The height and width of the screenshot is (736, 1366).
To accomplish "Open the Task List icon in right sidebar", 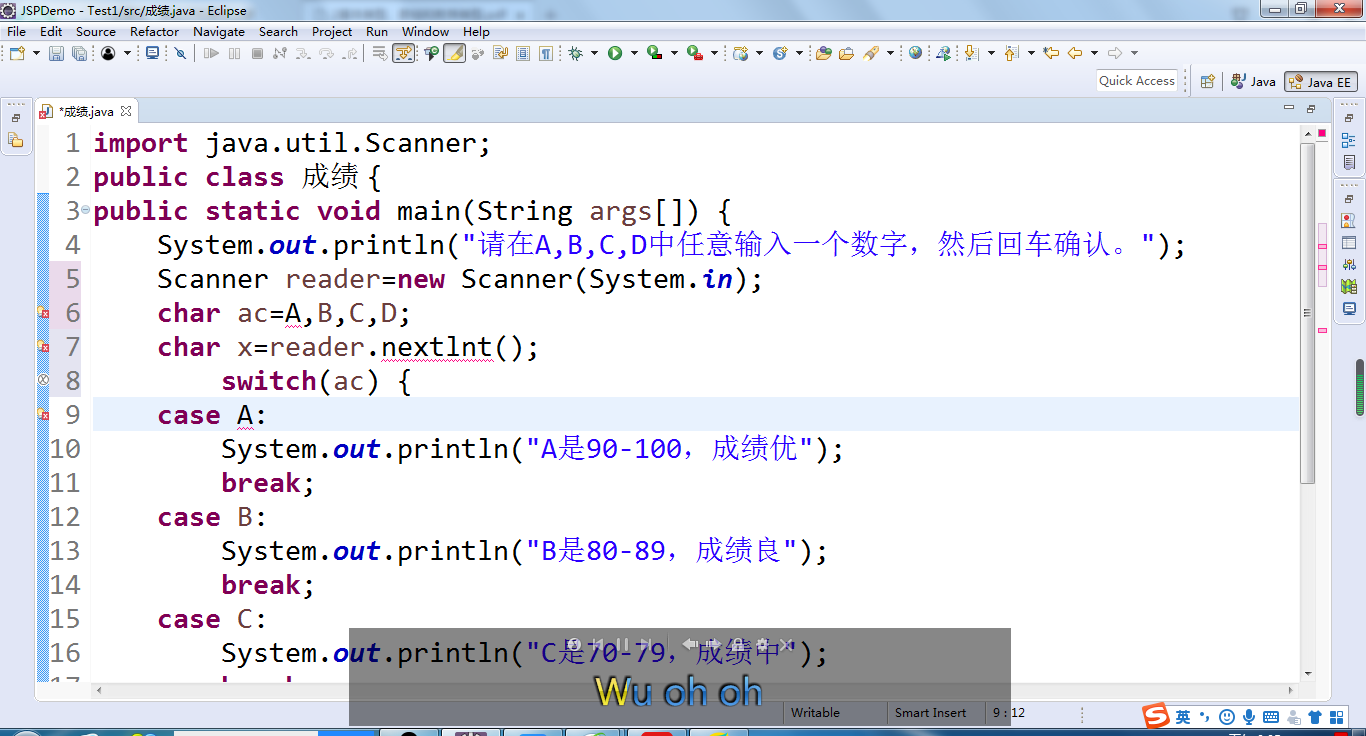I will (x=1349, y=162).
